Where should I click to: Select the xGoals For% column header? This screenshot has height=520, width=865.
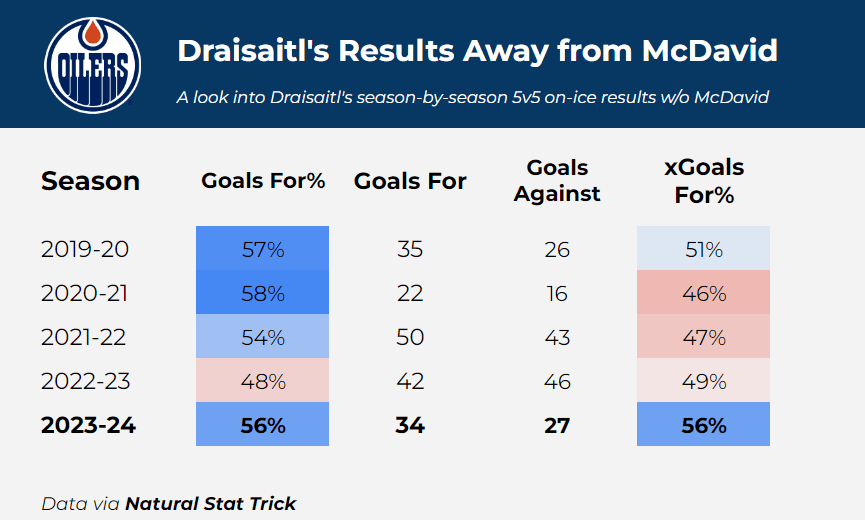click(x=704, y=180)
